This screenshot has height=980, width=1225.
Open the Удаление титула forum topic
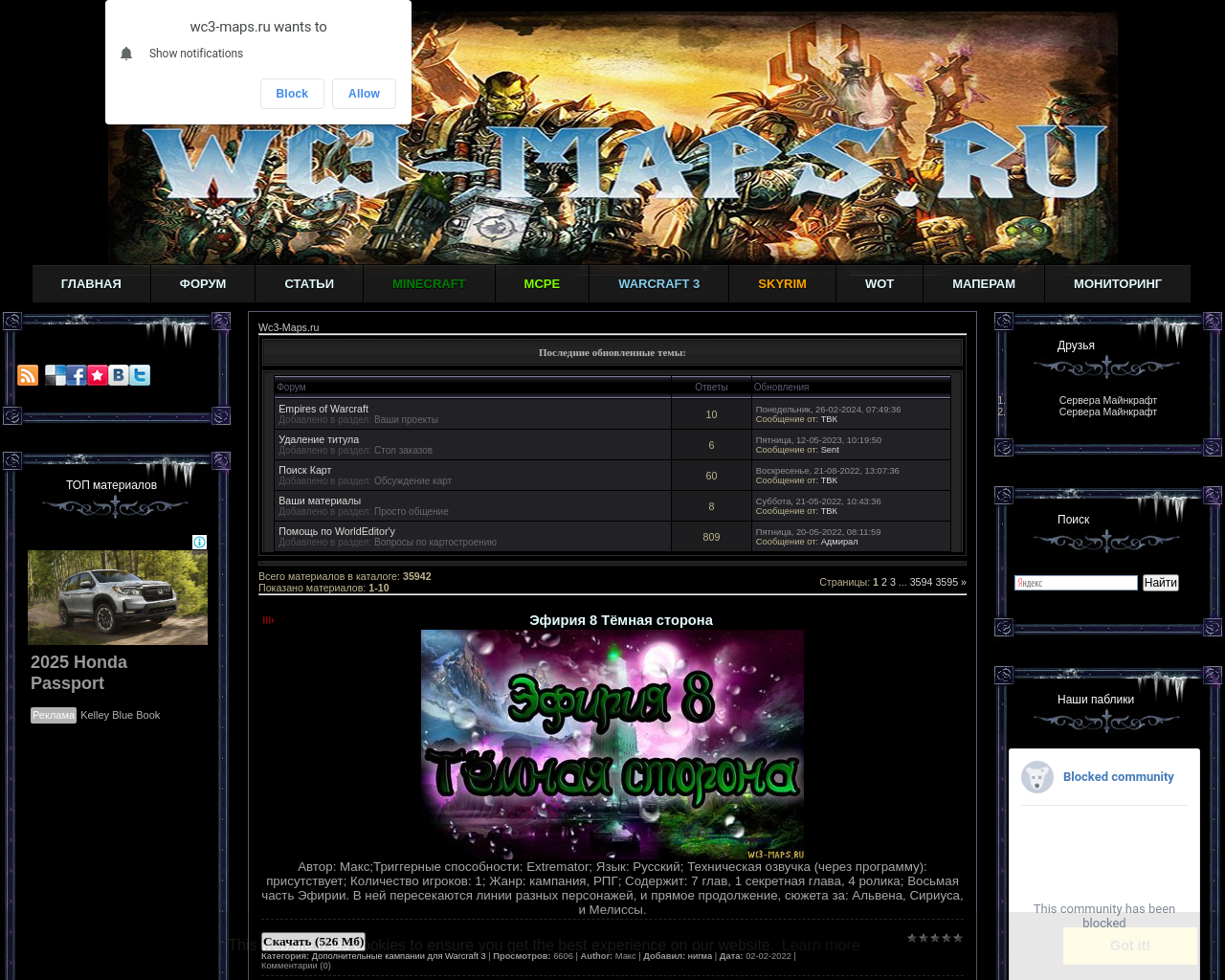coord(319,439)
